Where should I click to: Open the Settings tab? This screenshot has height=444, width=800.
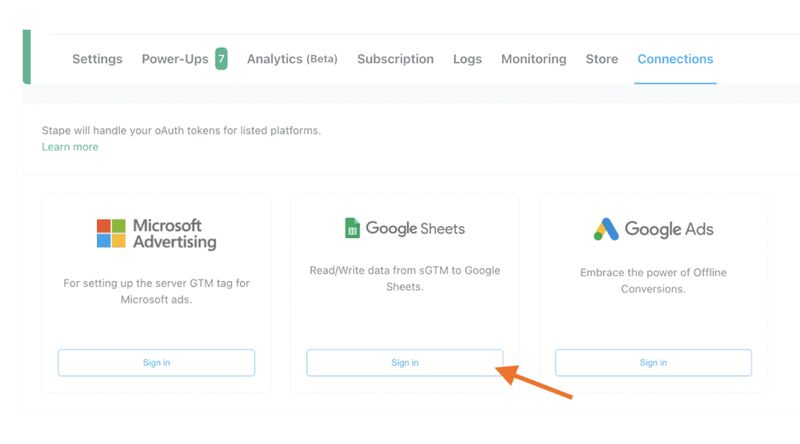(97, 59)
